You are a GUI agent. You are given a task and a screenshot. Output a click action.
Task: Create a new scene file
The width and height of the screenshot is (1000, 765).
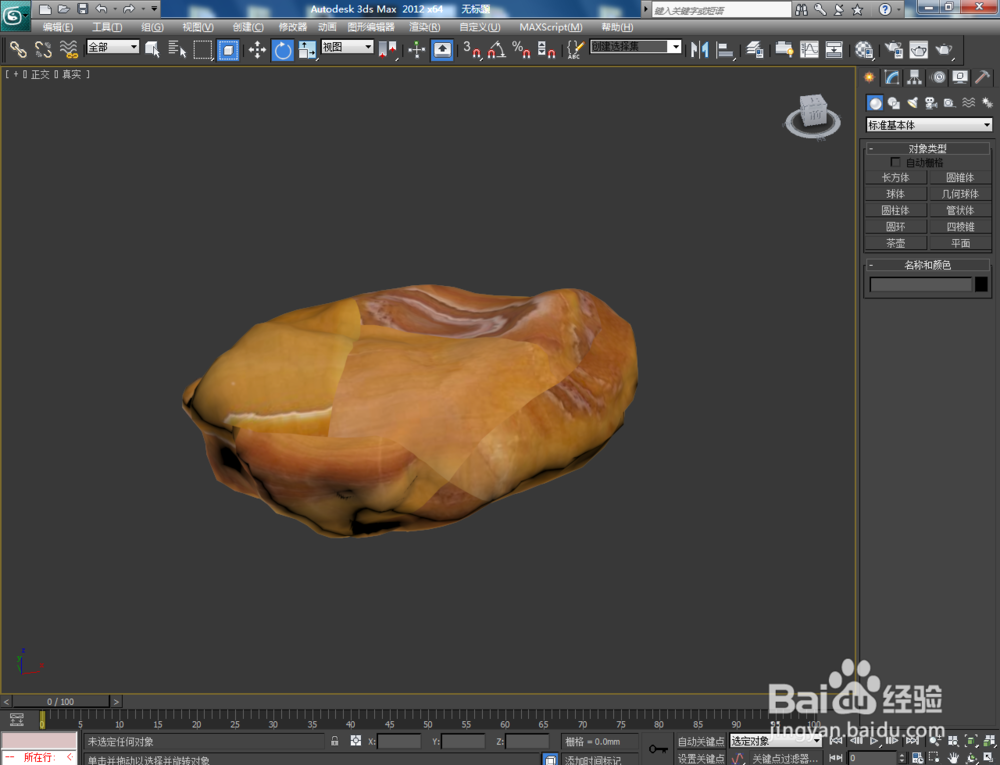45,9
